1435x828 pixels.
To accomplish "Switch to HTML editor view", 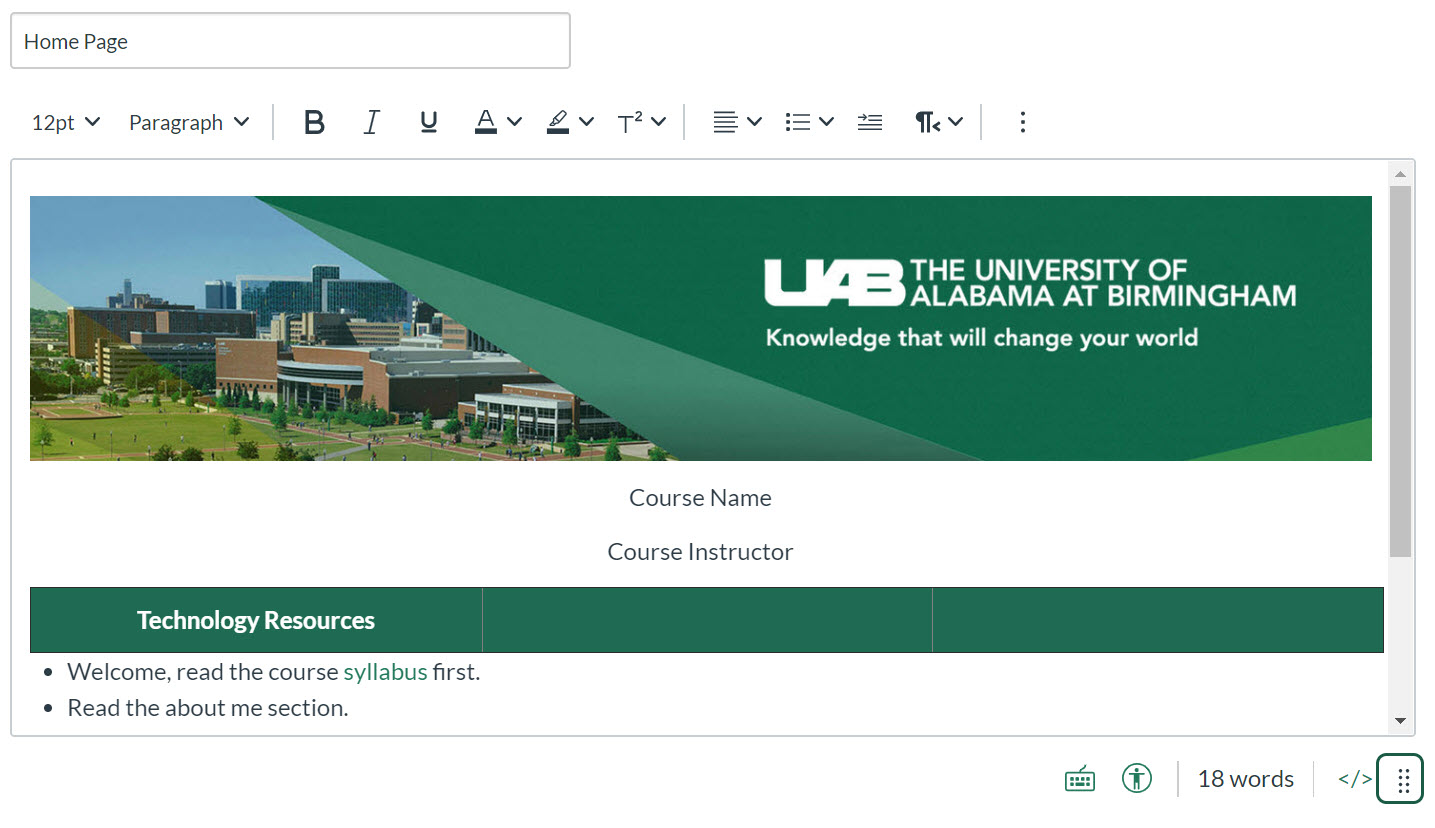I will click(1355, 779).
